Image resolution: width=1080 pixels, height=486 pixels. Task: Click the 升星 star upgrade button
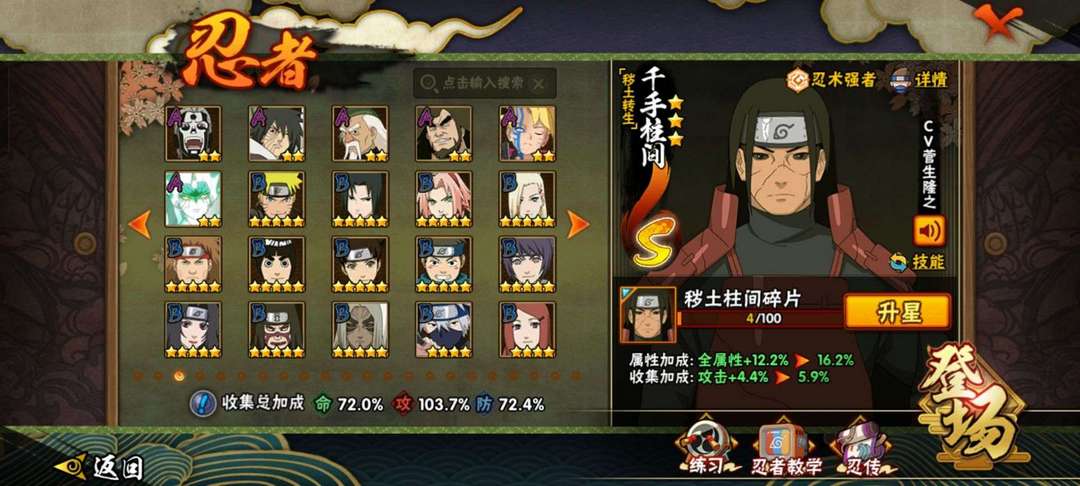coord(897,312)
